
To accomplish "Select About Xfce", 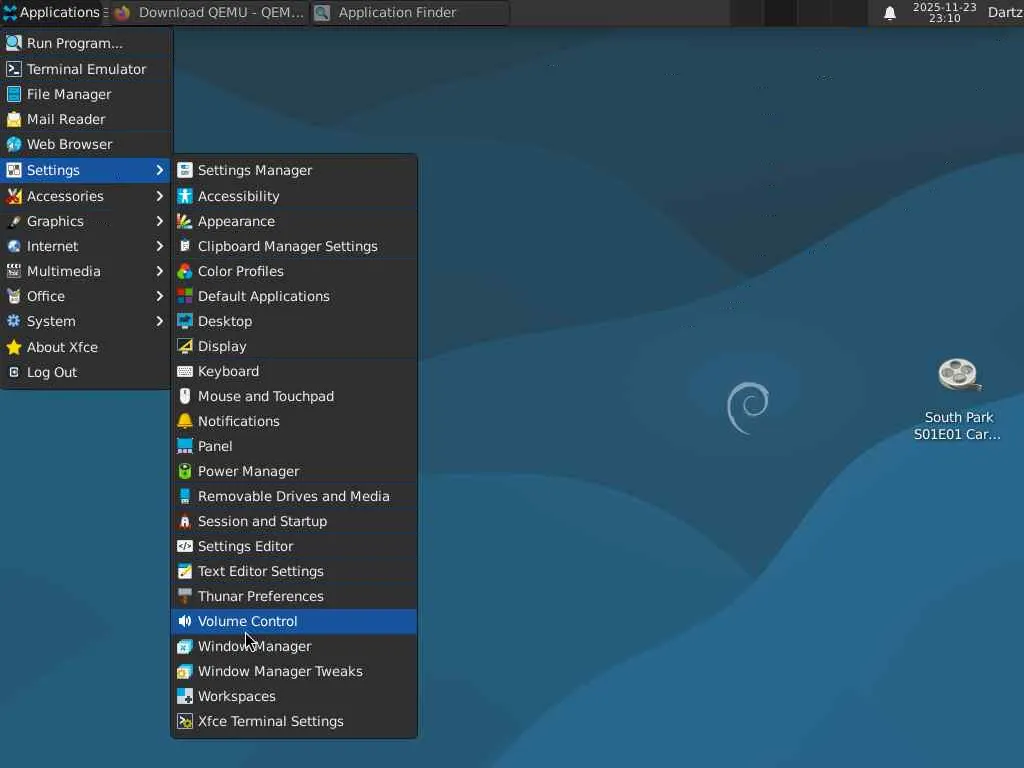I will 86,347.
